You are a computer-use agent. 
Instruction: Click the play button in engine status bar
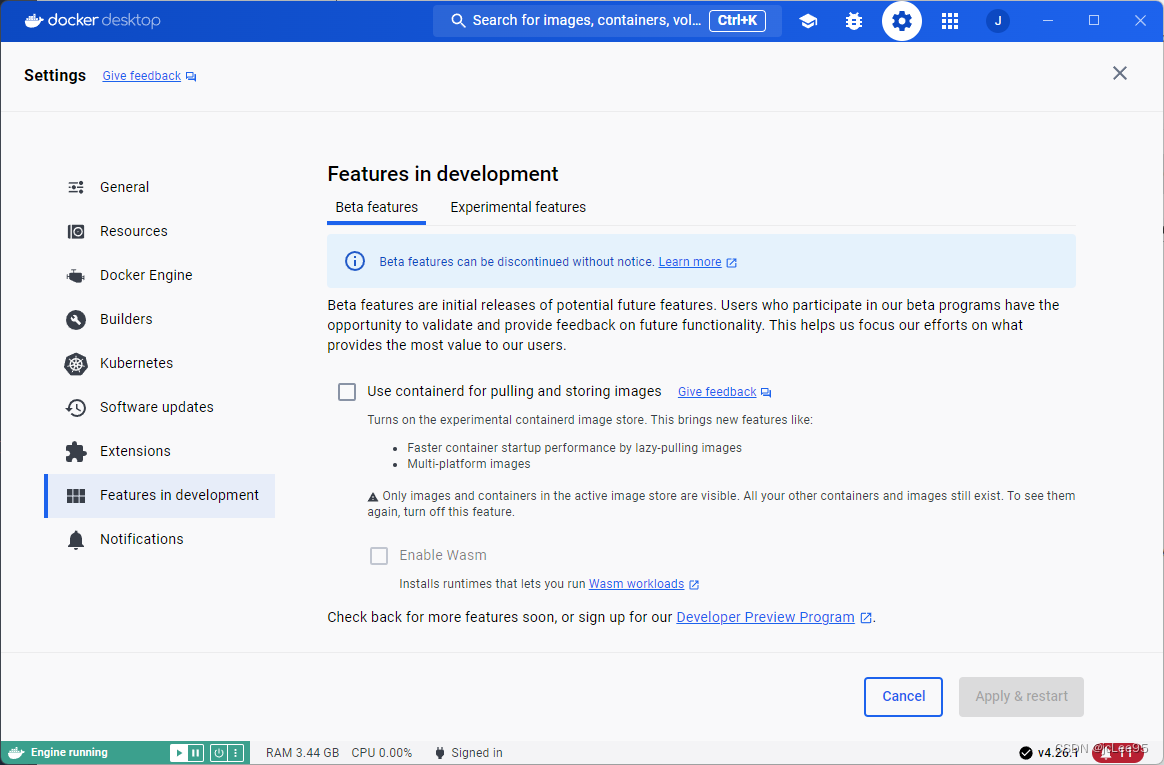pyautogui.click(x=178, y=752)
